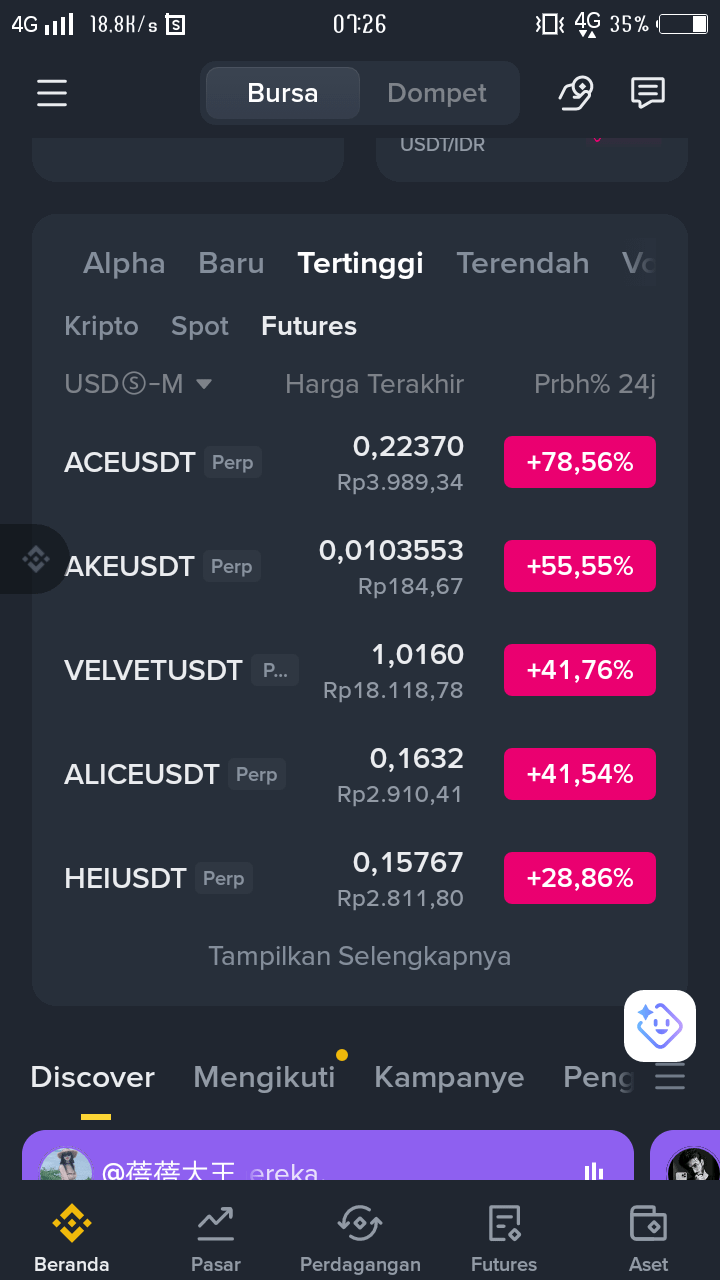Screen dimensions: 720x1280
Task: Open the Aset wallet icon
Action: 648,1222
